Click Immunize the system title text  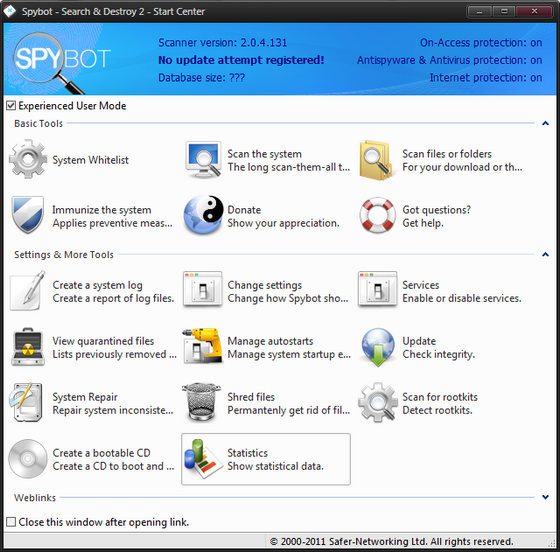click(102, 210)
